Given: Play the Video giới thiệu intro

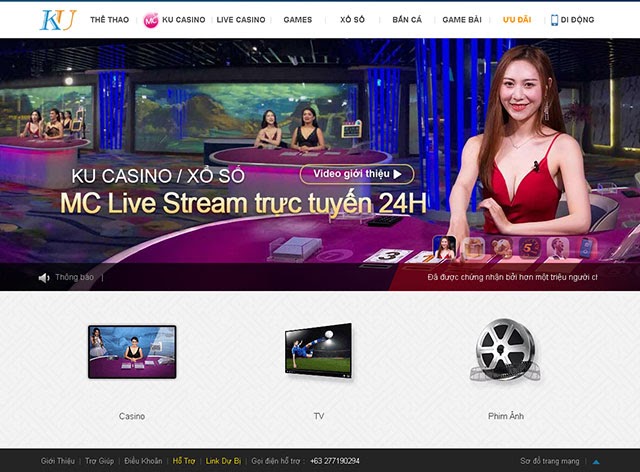Looking at the screenshot, I should pyautogui.click(x=357, y=174).
